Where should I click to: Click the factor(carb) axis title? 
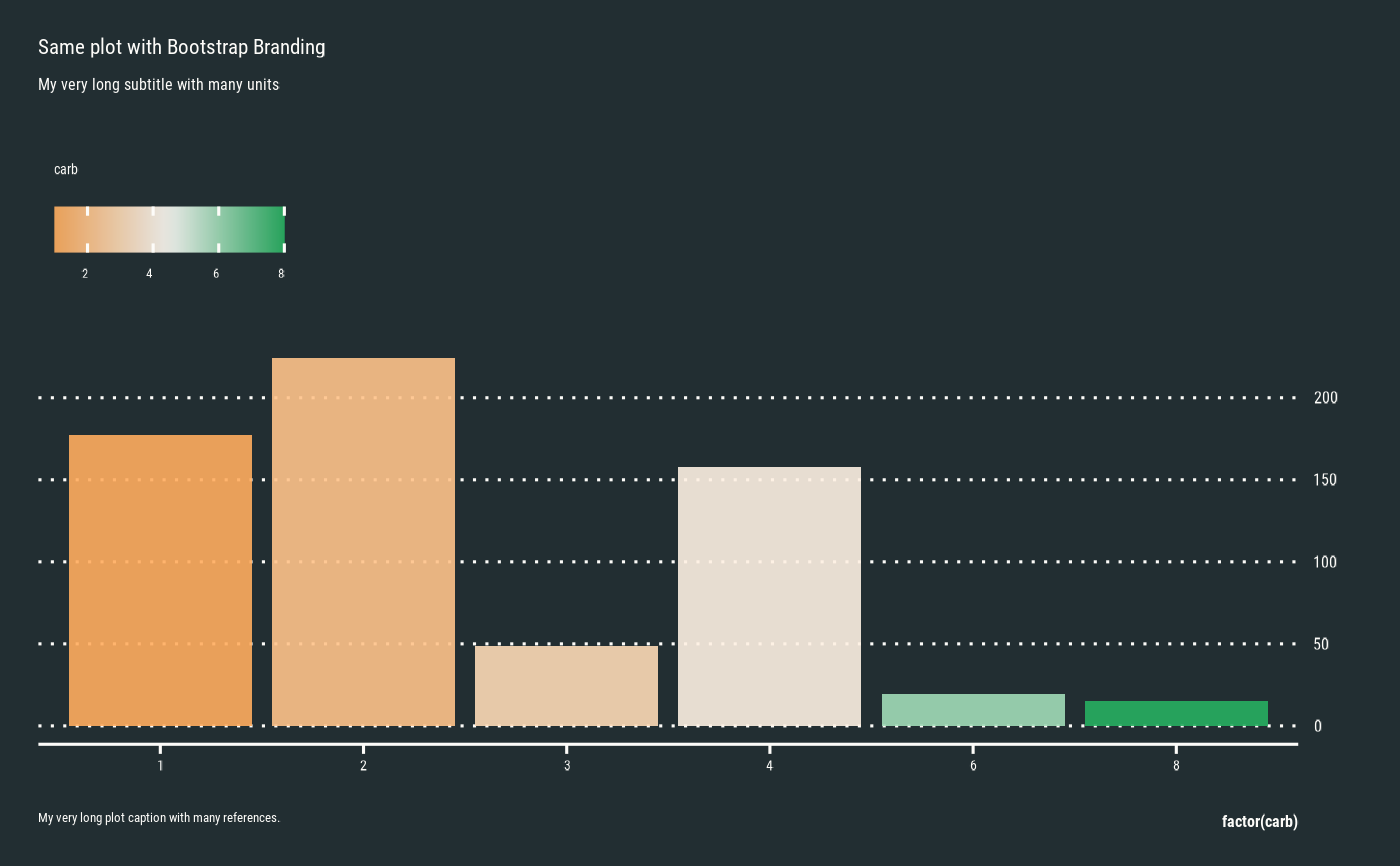[1260, 822]
